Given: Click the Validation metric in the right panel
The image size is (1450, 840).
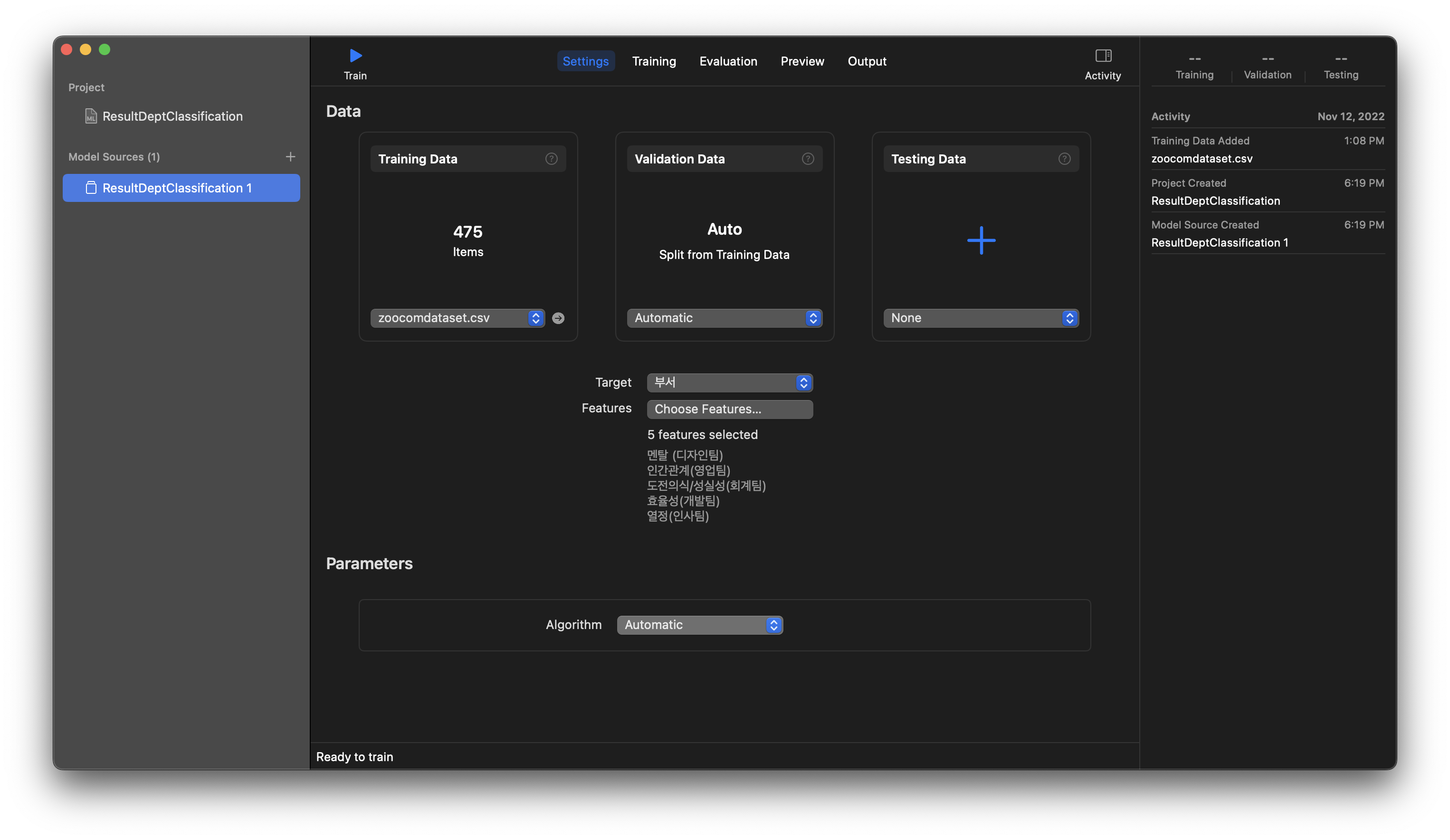Looking at the screenshot, I should [1267, 67].
